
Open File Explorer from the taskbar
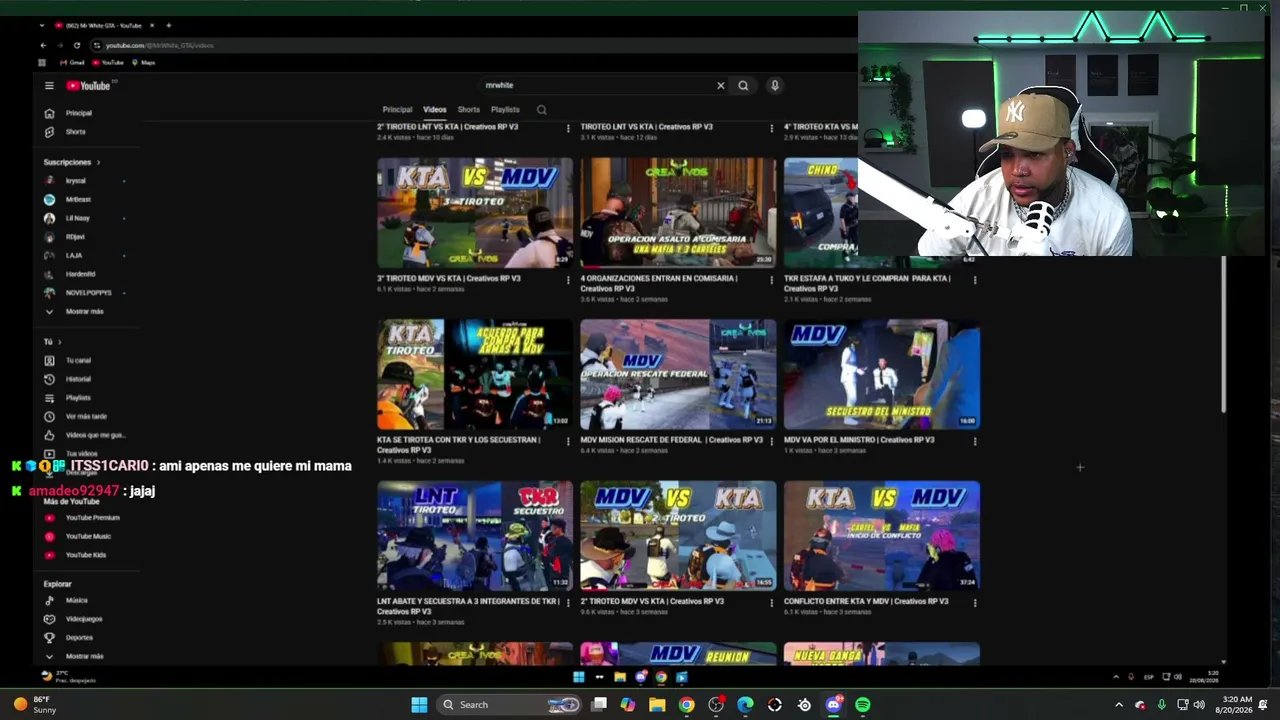(657, 705)
